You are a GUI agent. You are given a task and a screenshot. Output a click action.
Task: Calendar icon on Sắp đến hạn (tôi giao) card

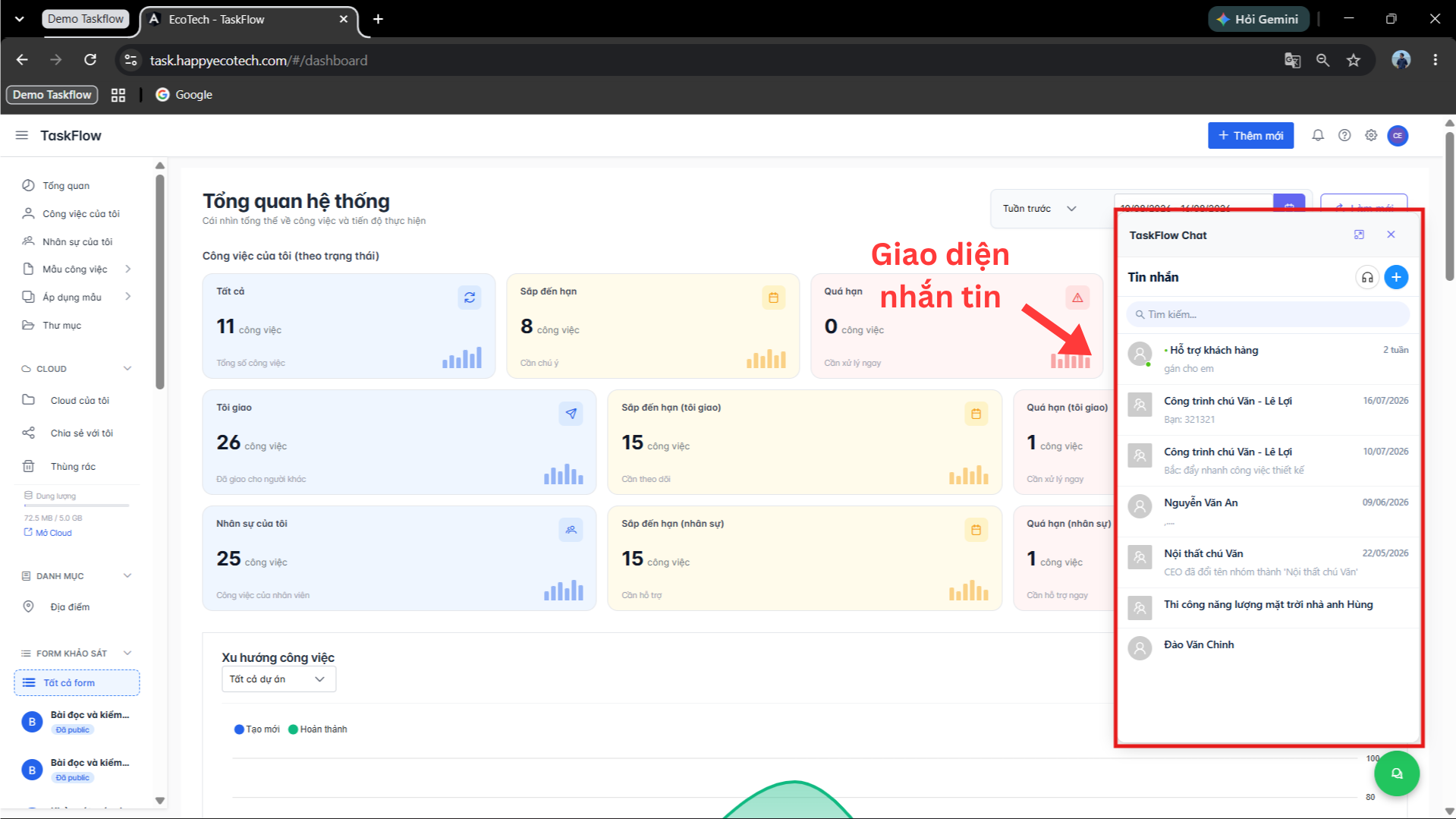(x=976, y=414)
